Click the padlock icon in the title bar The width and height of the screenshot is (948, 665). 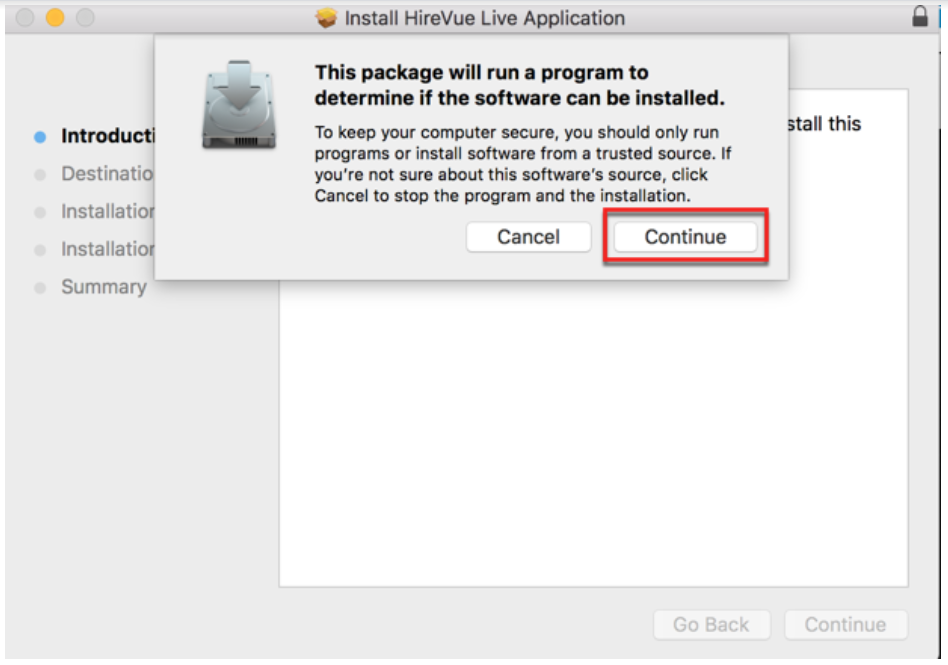coord(920,16)
